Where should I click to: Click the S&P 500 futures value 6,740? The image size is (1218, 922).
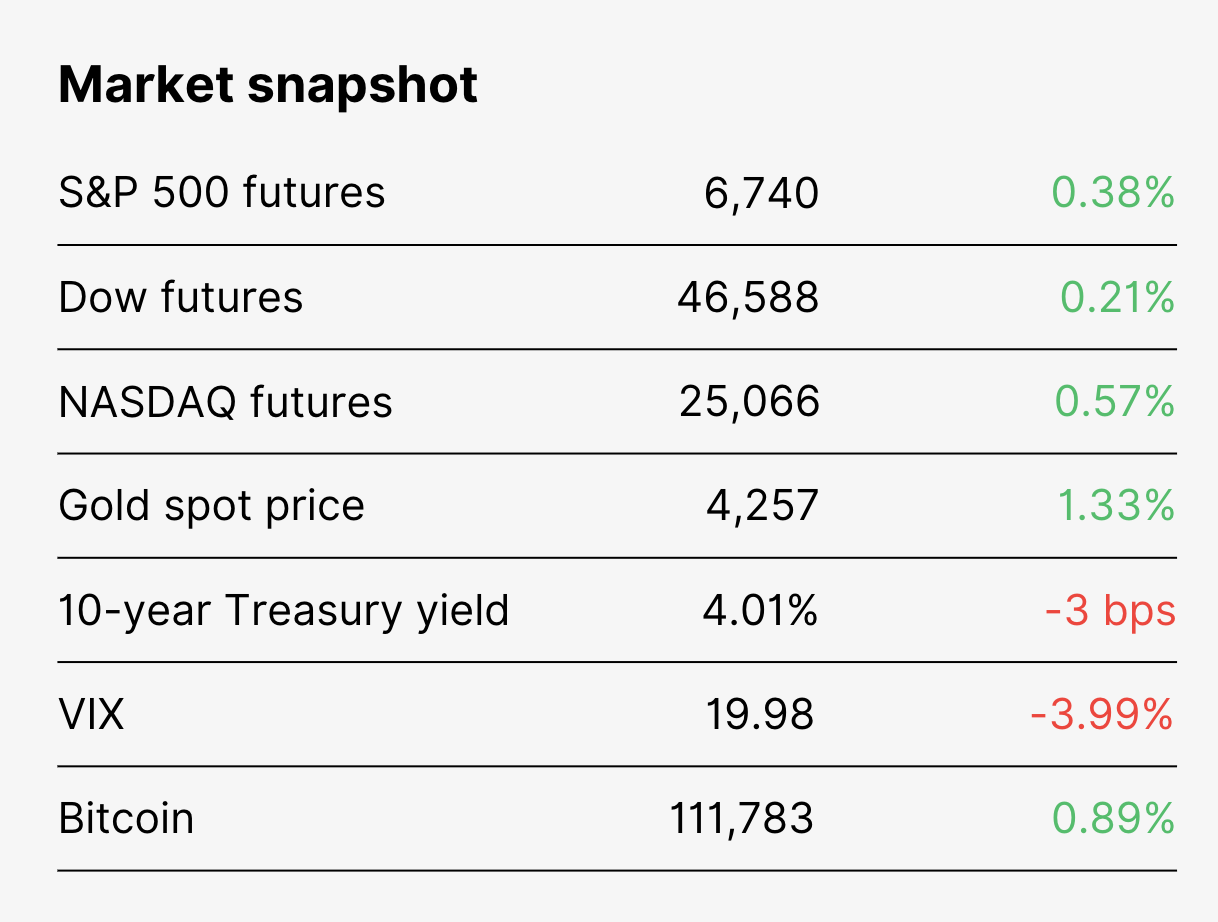[762, 194]
